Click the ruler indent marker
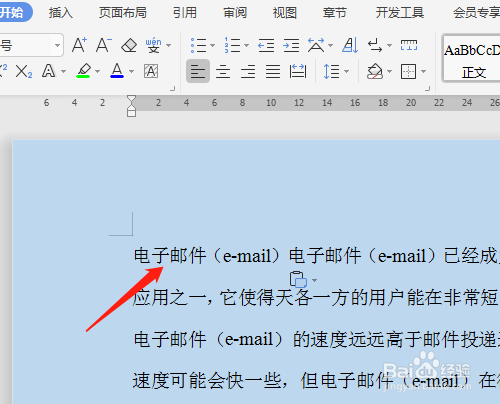The image size is (500, 404). point(131,106)
